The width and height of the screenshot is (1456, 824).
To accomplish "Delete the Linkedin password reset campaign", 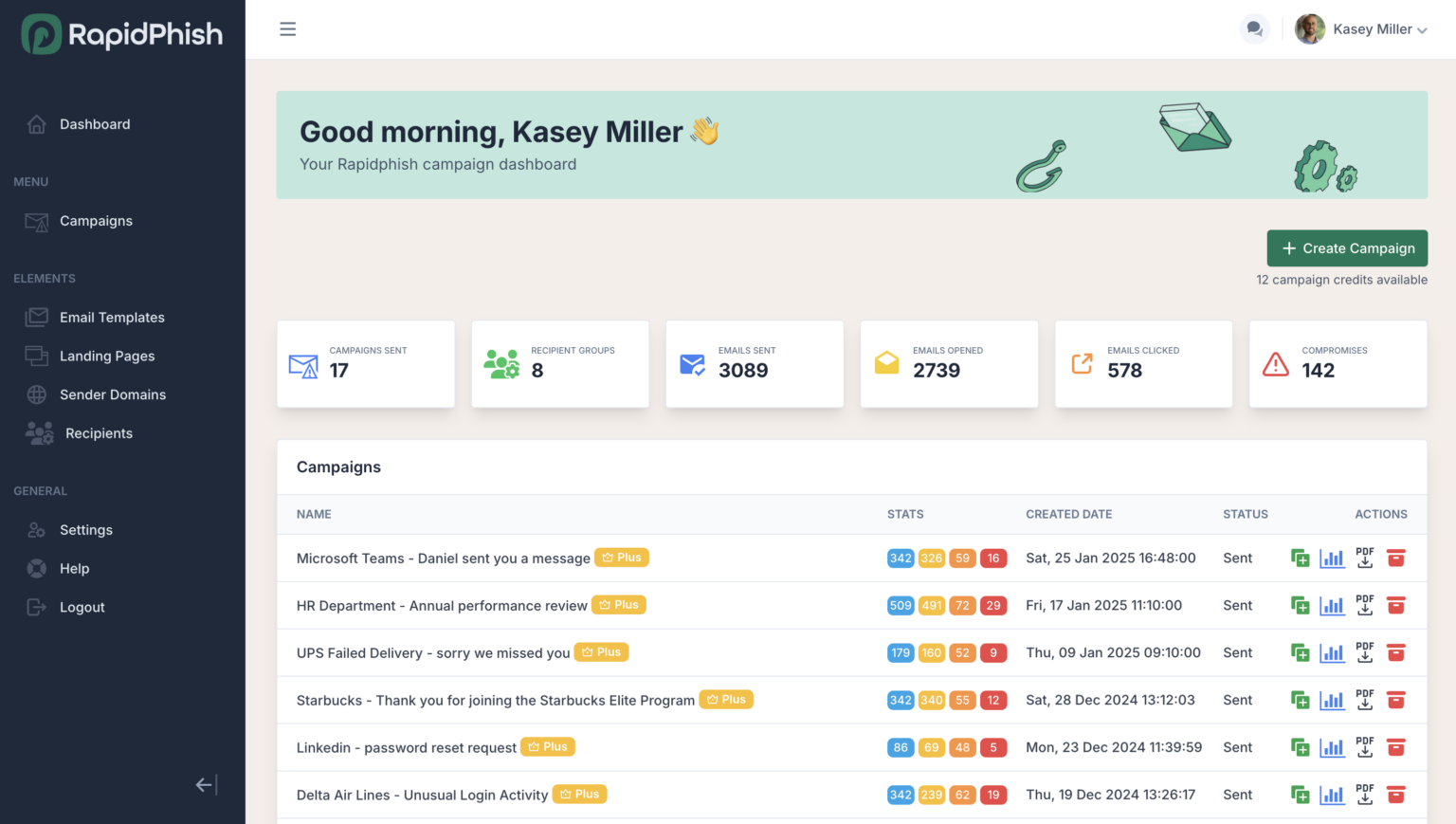I will point(1396,747).
